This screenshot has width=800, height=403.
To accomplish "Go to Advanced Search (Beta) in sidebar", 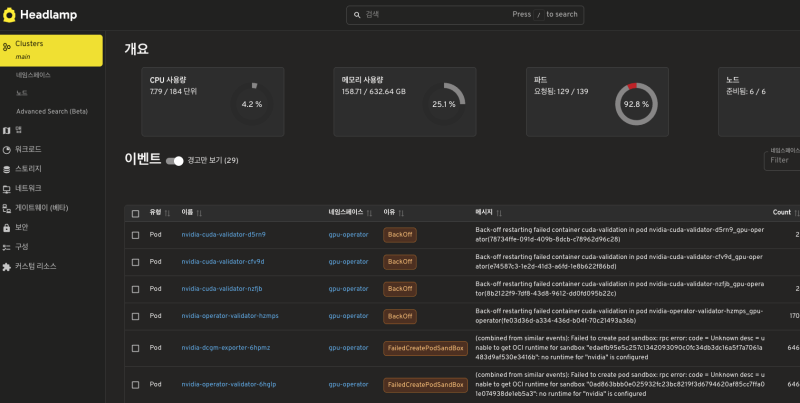I will (x=51, y=111).
